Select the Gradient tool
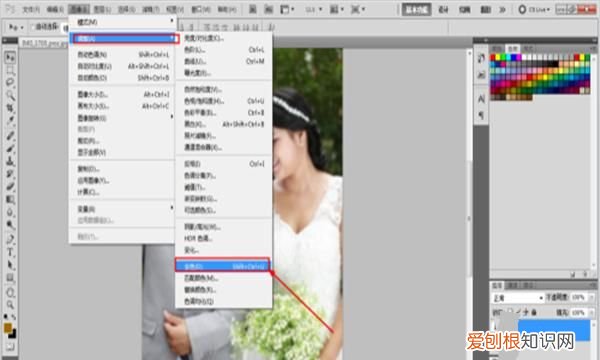 tap(10, 199)
